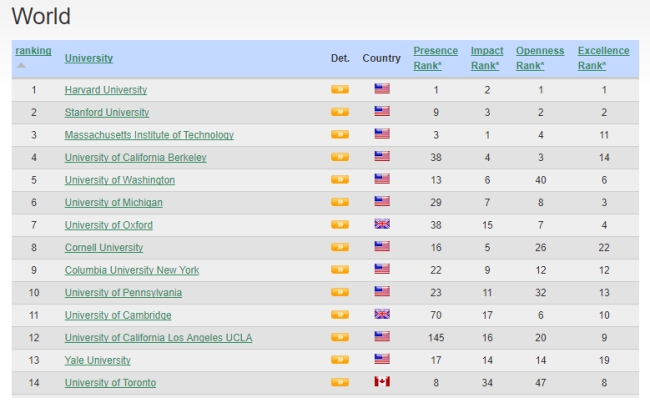Sort table by University column header
The height and width of the screenshot is (418, 650).
[x=89, y=58]
